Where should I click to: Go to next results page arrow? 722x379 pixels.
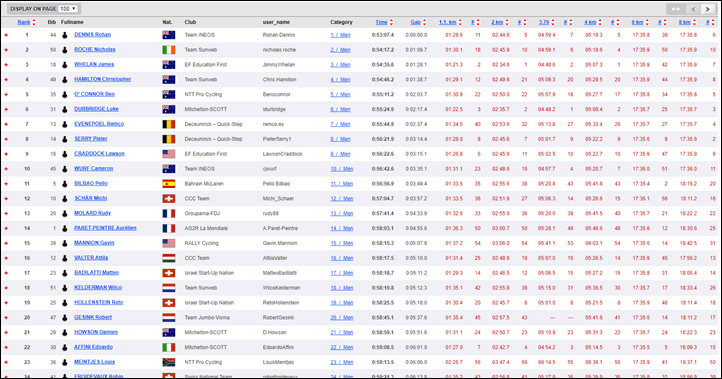click(x=707, y=9)
